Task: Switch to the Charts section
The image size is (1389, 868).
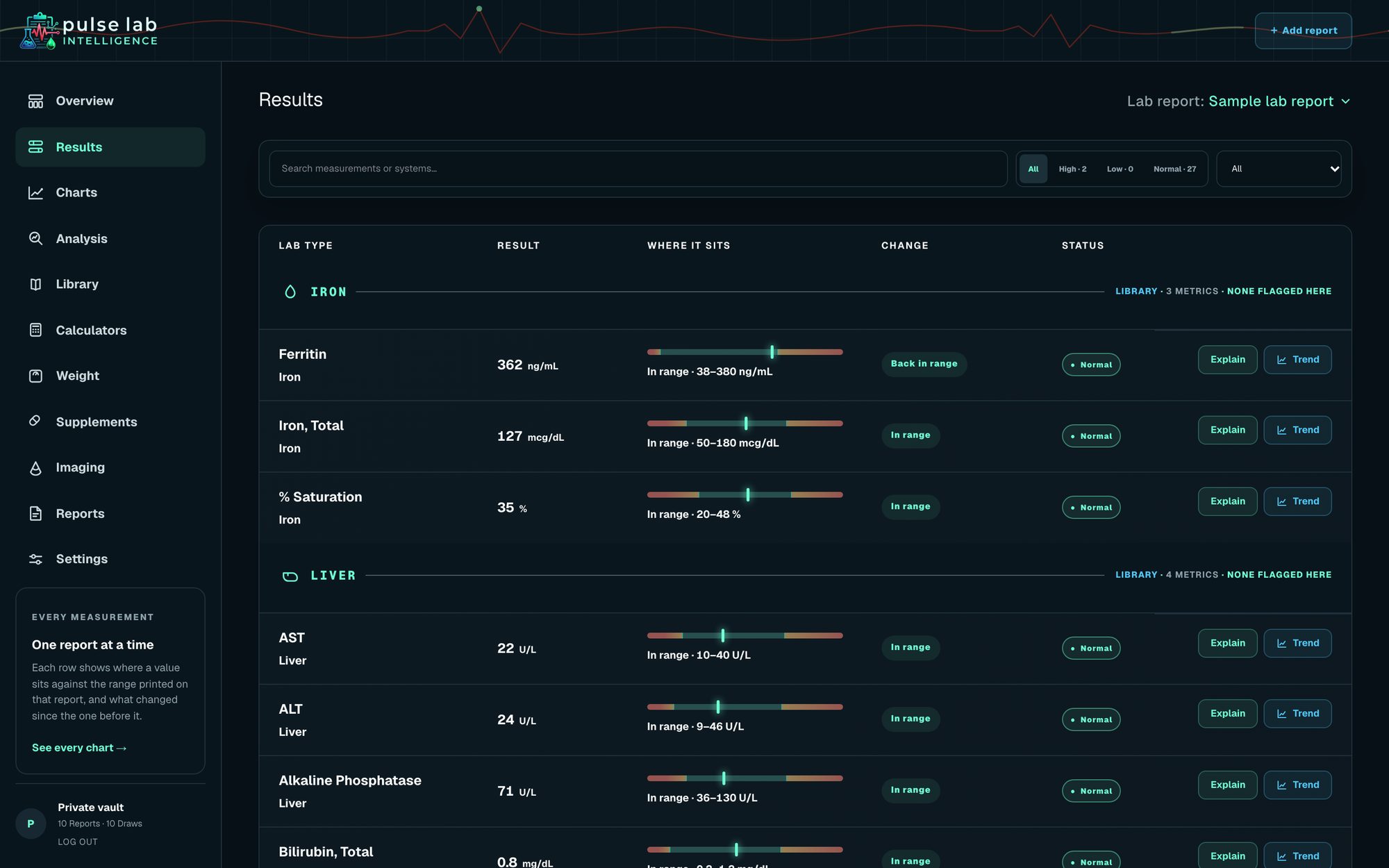Action: coord(110,193)
